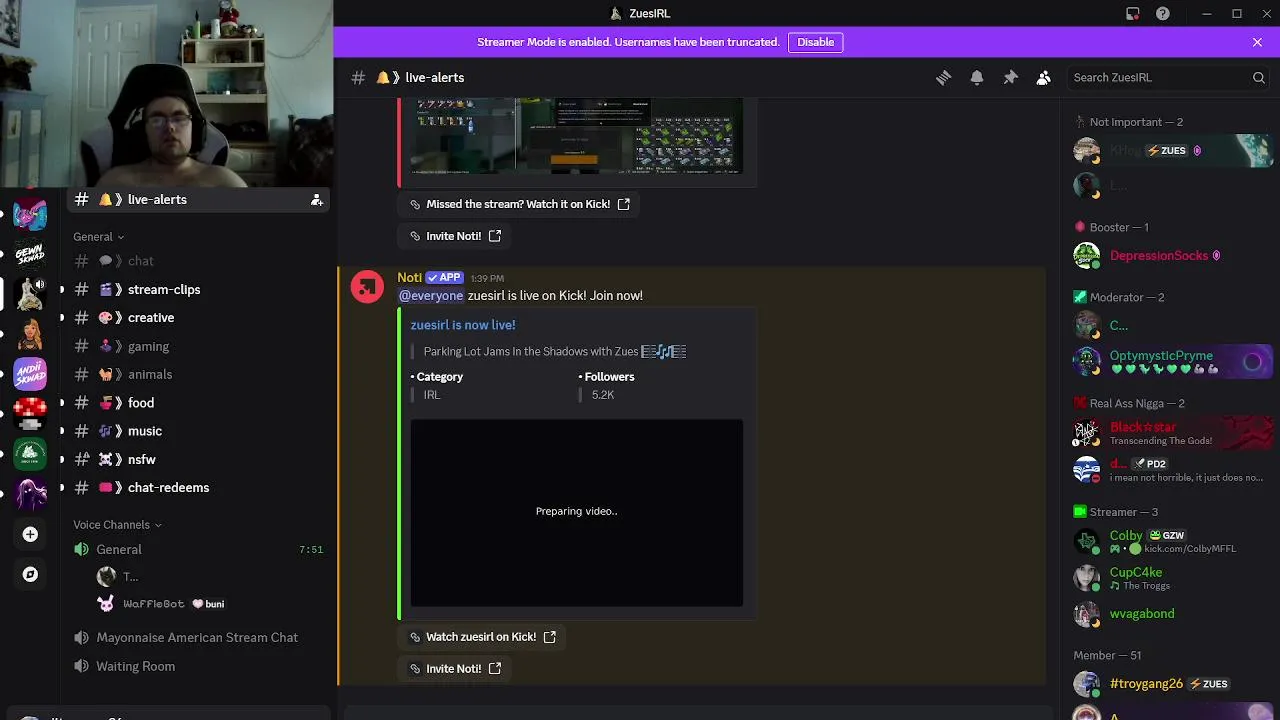The height and width of the screenshot is (720, 1280).
Task: Open the top pink and blue server icon
Action: tap(30, 214)
